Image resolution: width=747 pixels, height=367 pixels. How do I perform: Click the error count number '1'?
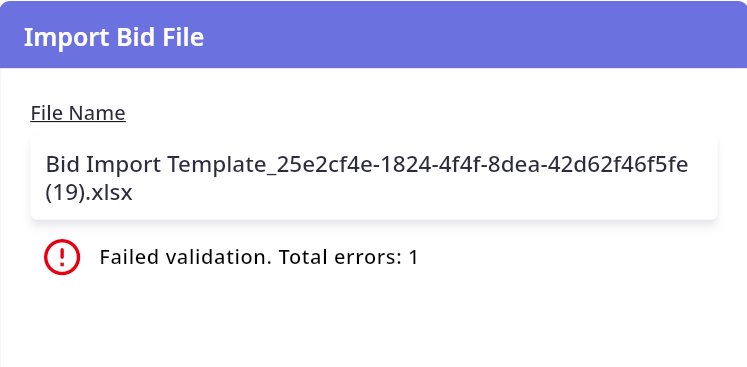[413, 257]
